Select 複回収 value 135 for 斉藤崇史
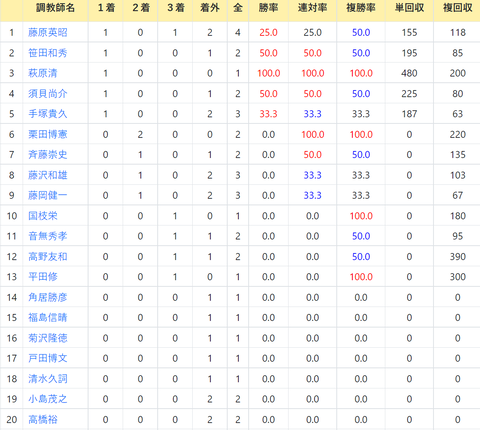 pos(458,155)
